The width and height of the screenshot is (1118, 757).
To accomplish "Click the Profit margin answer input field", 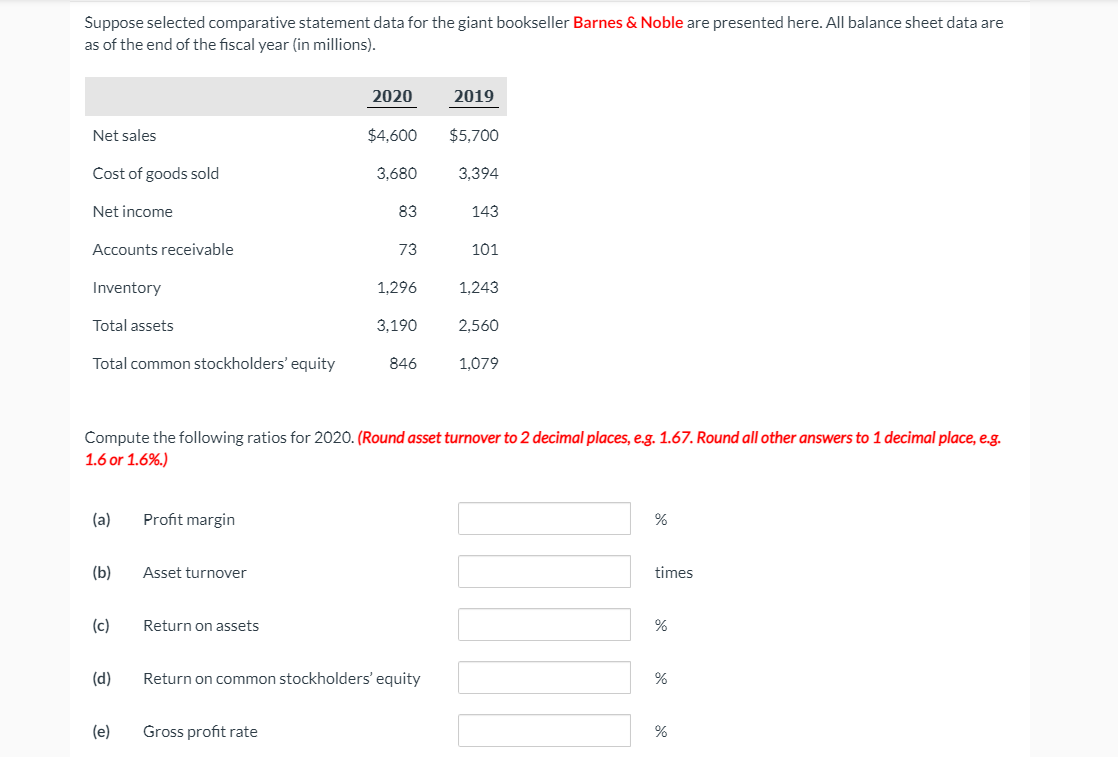I will click(544, 518).
